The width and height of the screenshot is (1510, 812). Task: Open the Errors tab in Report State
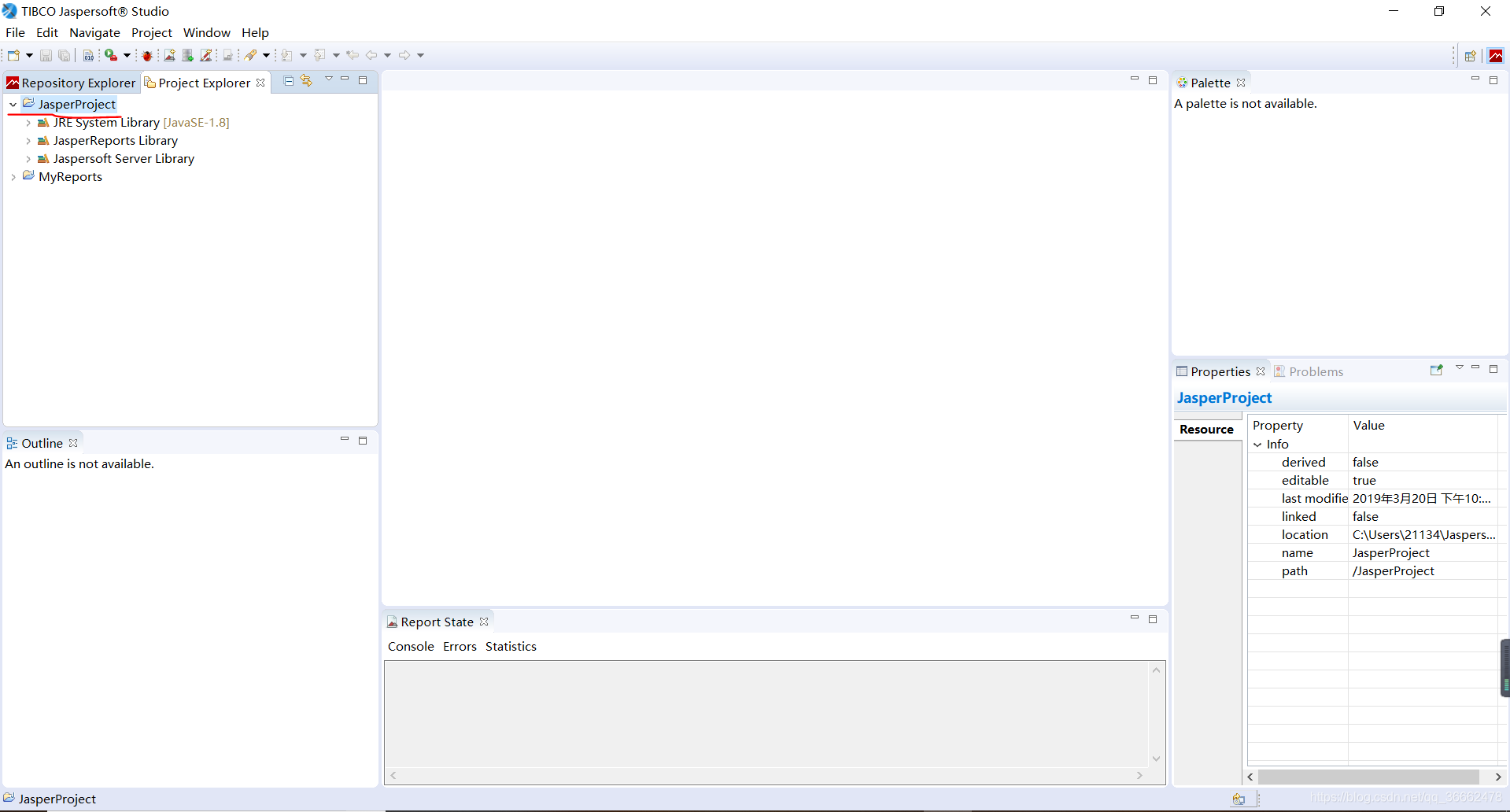(x=460, y=647)
